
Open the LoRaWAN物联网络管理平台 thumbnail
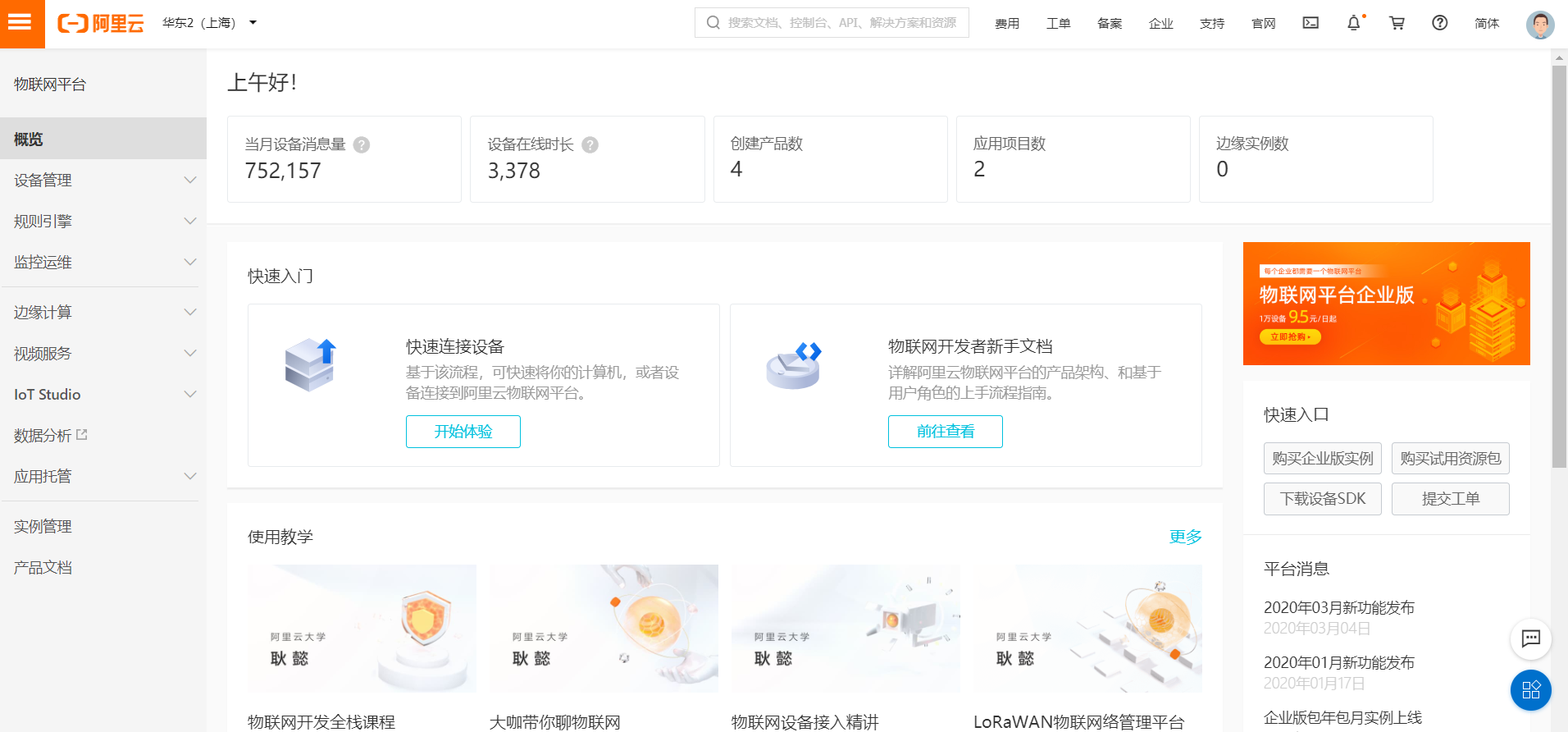pos(1088,629)
